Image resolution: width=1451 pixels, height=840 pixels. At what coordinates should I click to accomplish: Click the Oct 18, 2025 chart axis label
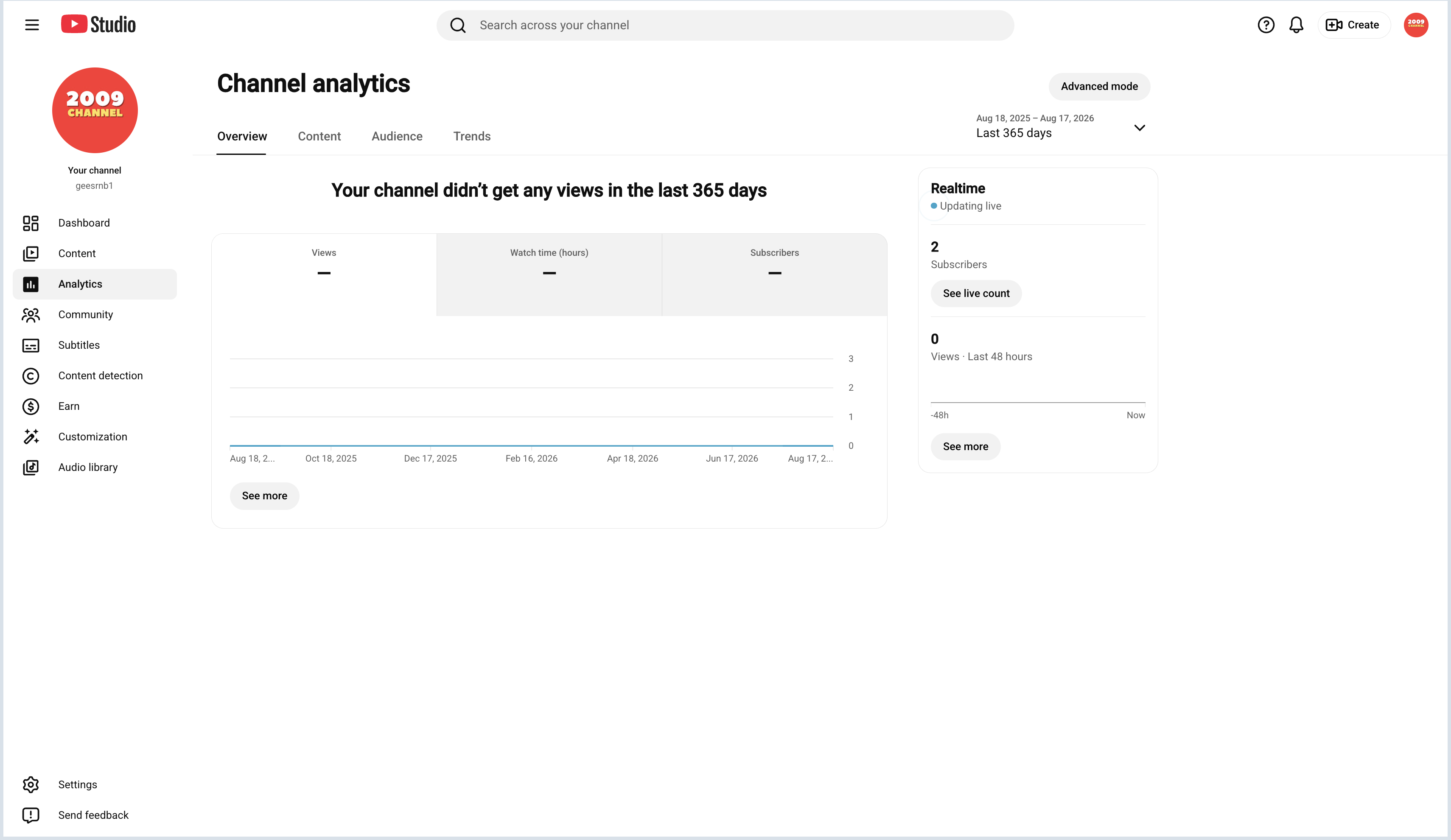point(331,458)
